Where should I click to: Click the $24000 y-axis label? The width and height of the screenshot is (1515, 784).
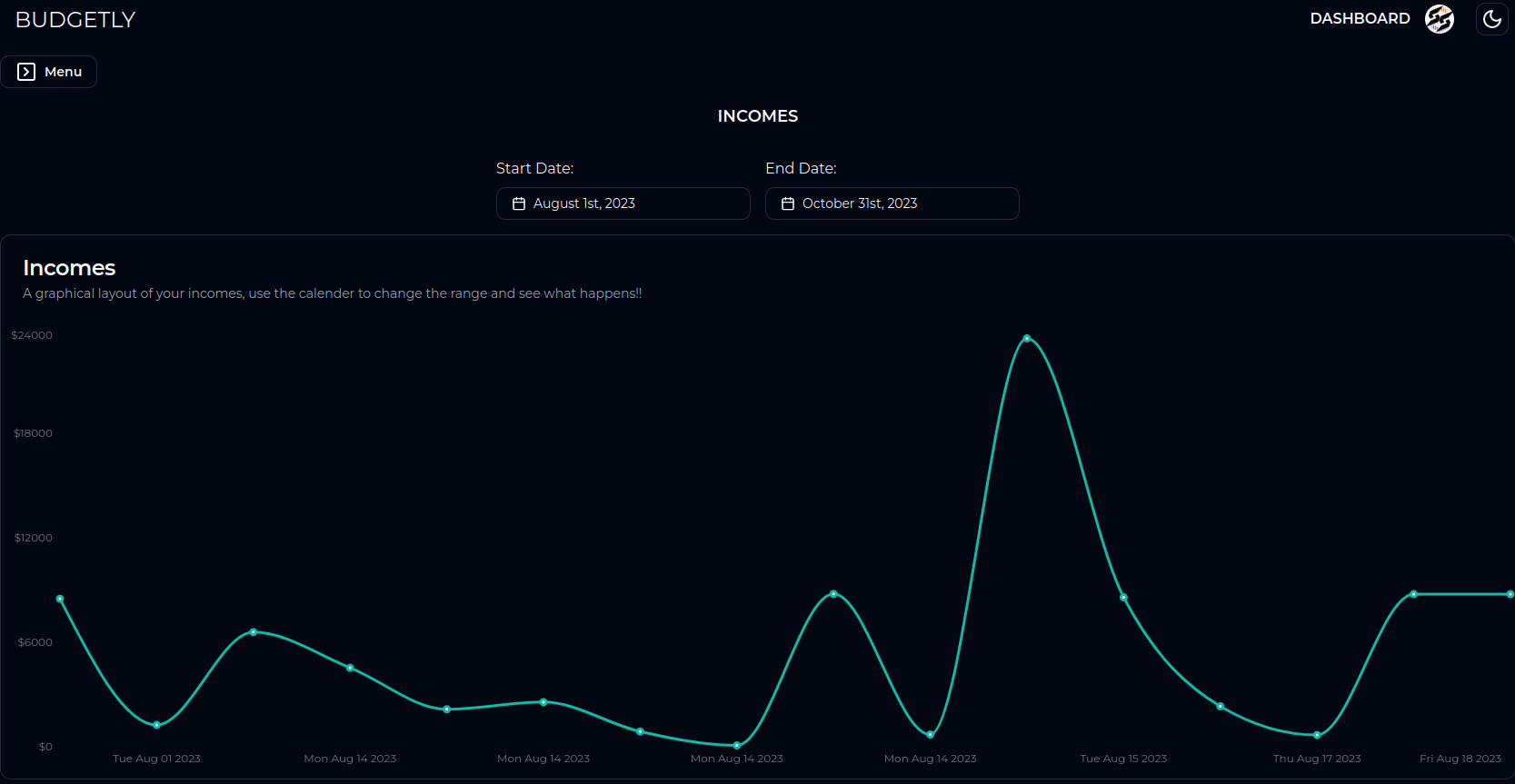coord(32,335)
